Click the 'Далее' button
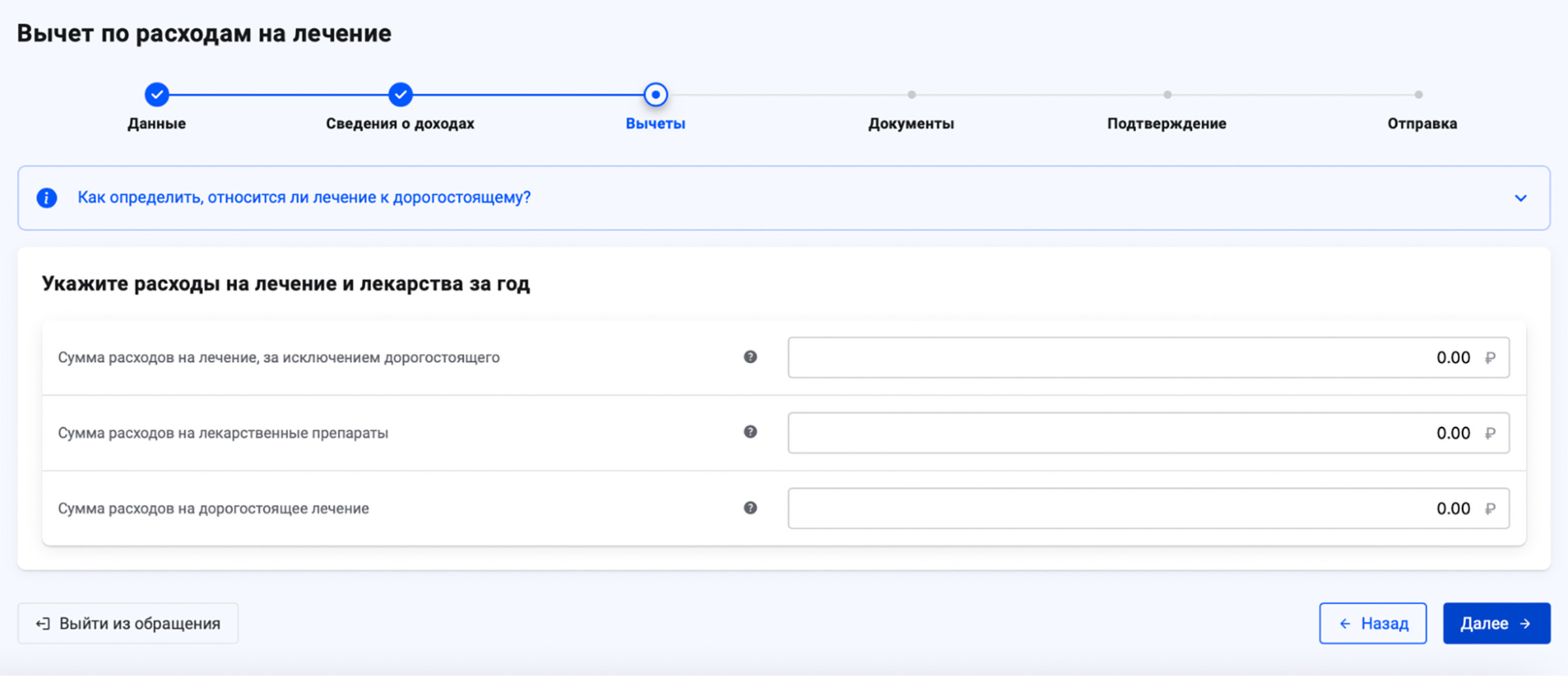Image resolution: width=1568 pixels, height=676 pixels. (x=1497, y=623)
